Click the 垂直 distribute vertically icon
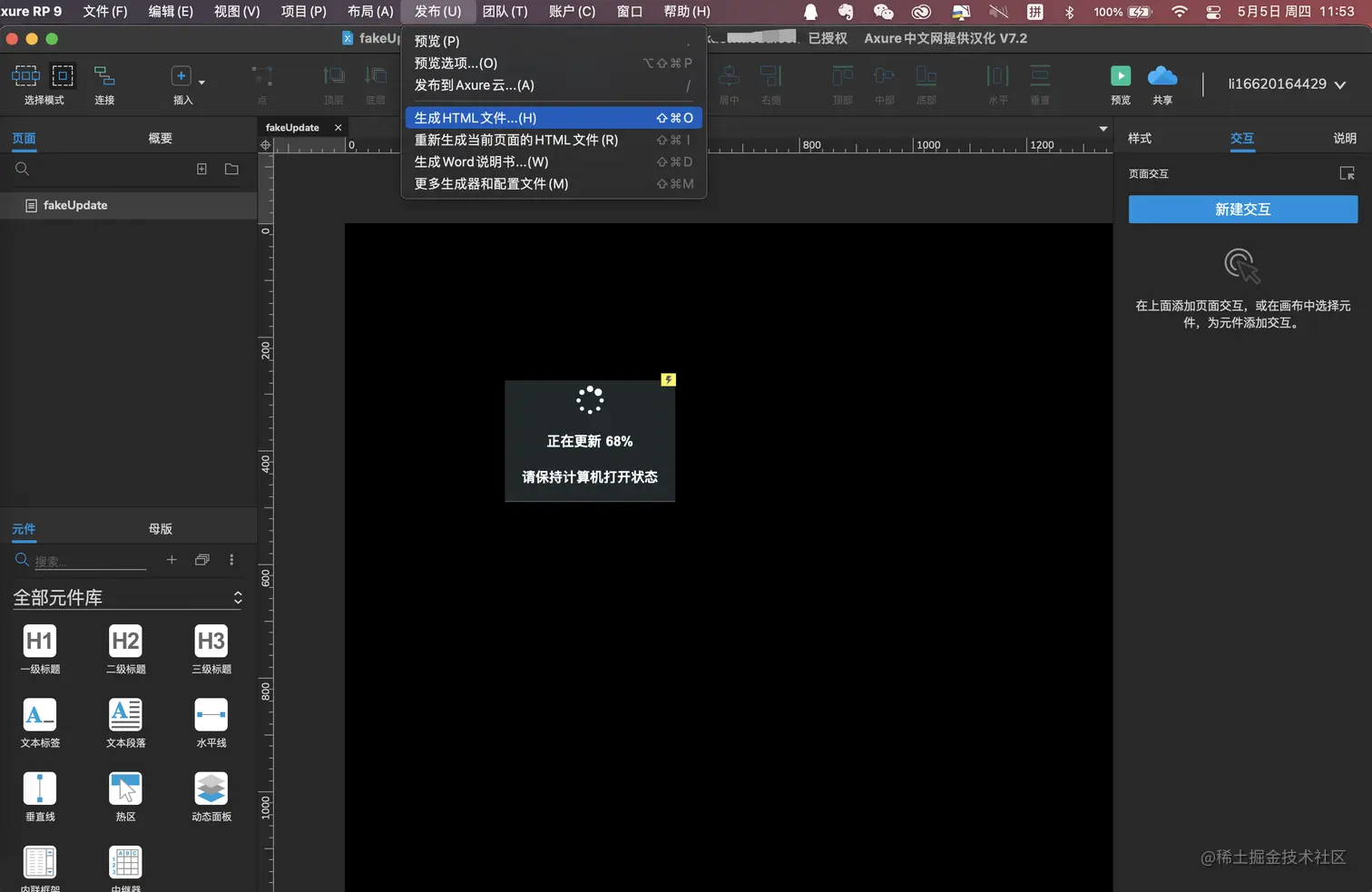The height and width of the screenshot is (892, 1372). (x=1040, y=76)
